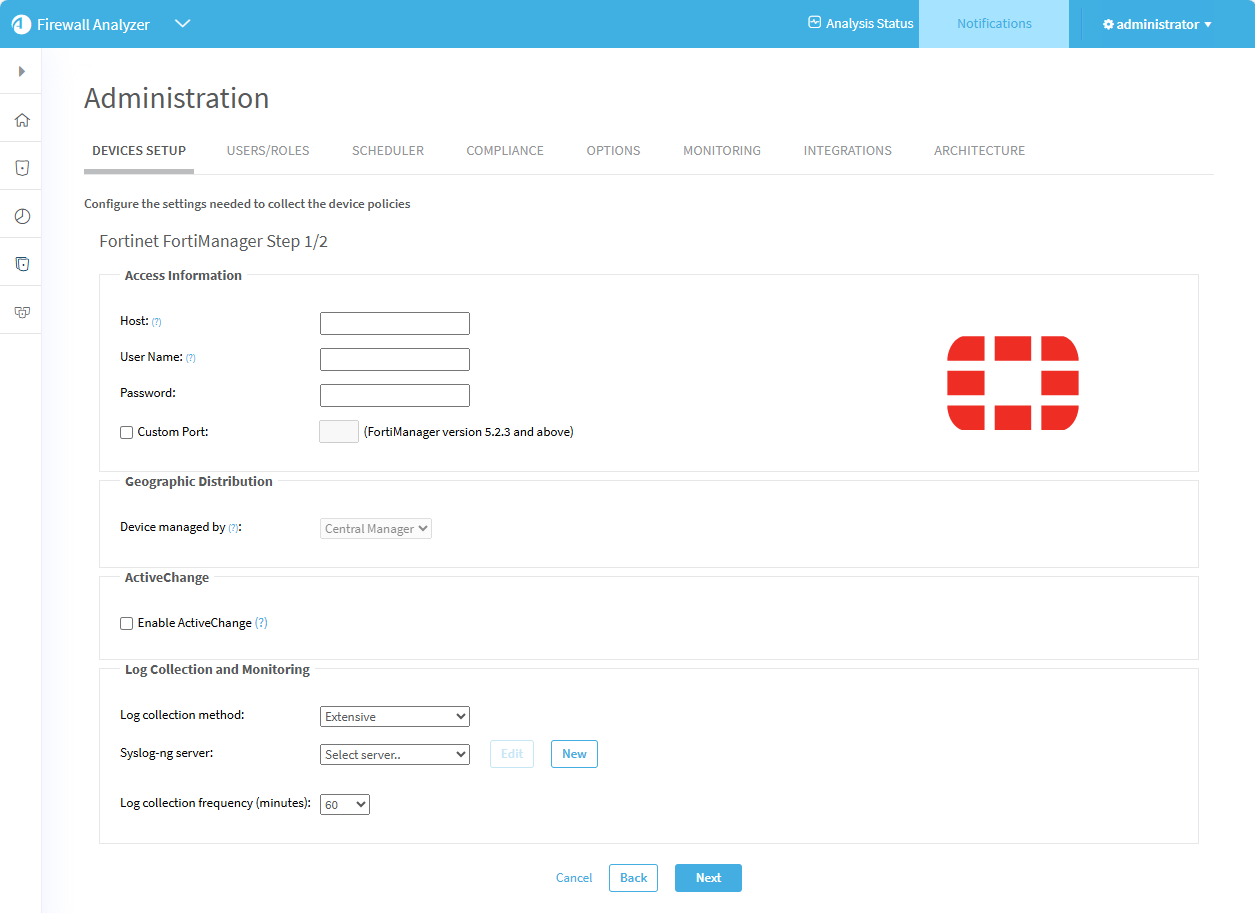Enable the Custom Port checkbox
This screenshot has width=1255, height=913.
(127, 433)
